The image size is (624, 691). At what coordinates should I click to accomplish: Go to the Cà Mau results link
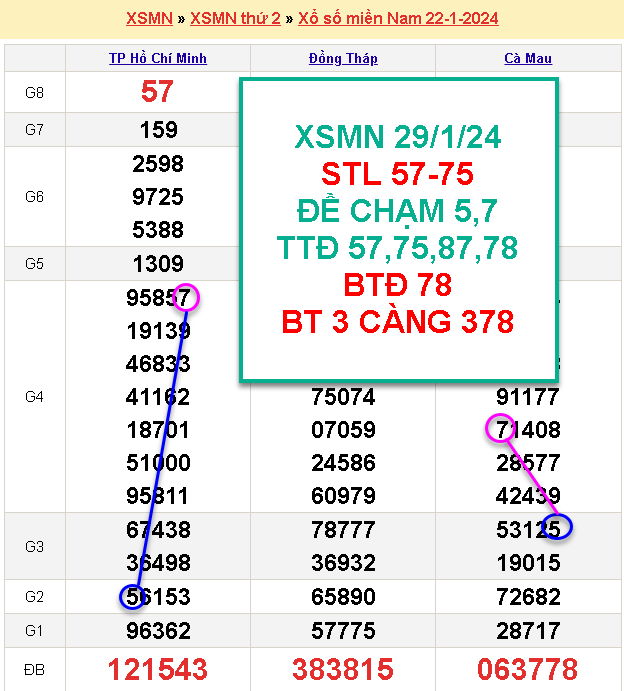(x=528, y=58)
